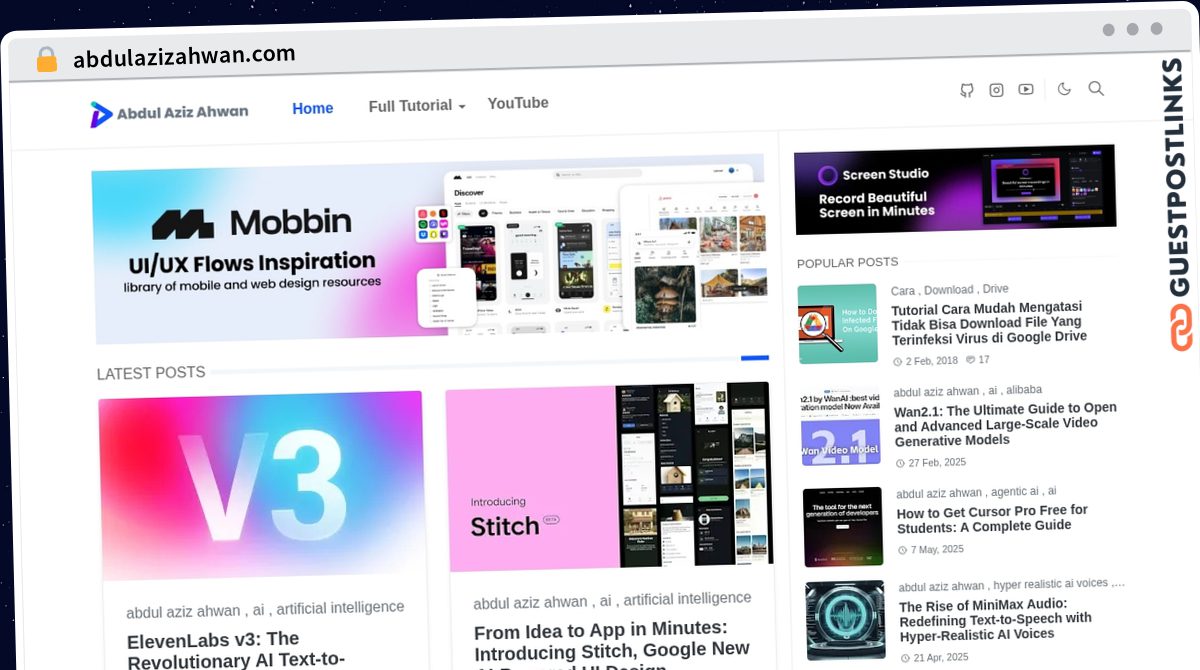Click the '27 Feb, 2025' post date
The width and height of the screenshot is (1200, 670).
[931, 463]
